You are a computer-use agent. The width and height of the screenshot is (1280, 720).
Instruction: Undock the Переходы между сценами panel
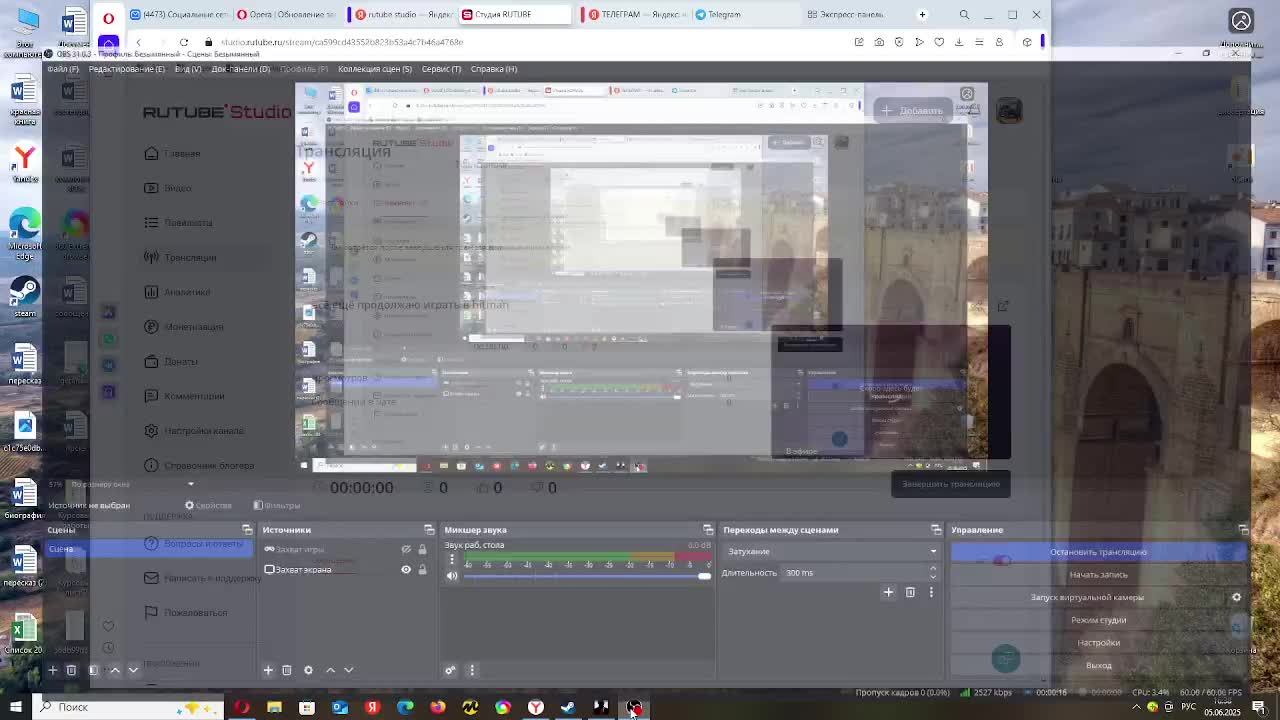[x=936, y=530]
